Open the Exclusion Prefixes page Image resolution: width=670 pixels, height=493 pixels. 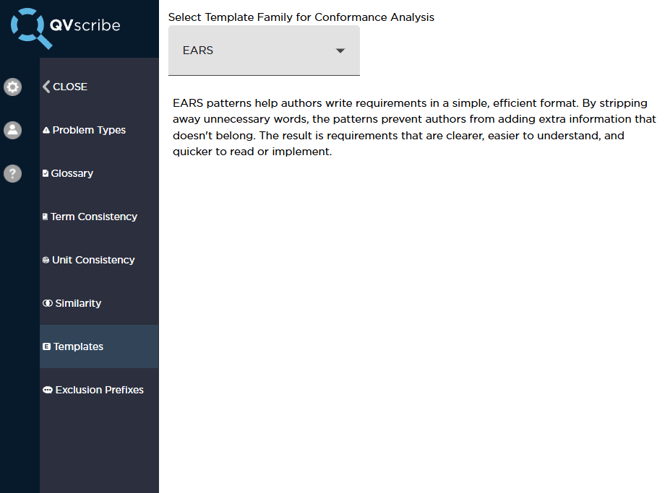pos(99,390)
